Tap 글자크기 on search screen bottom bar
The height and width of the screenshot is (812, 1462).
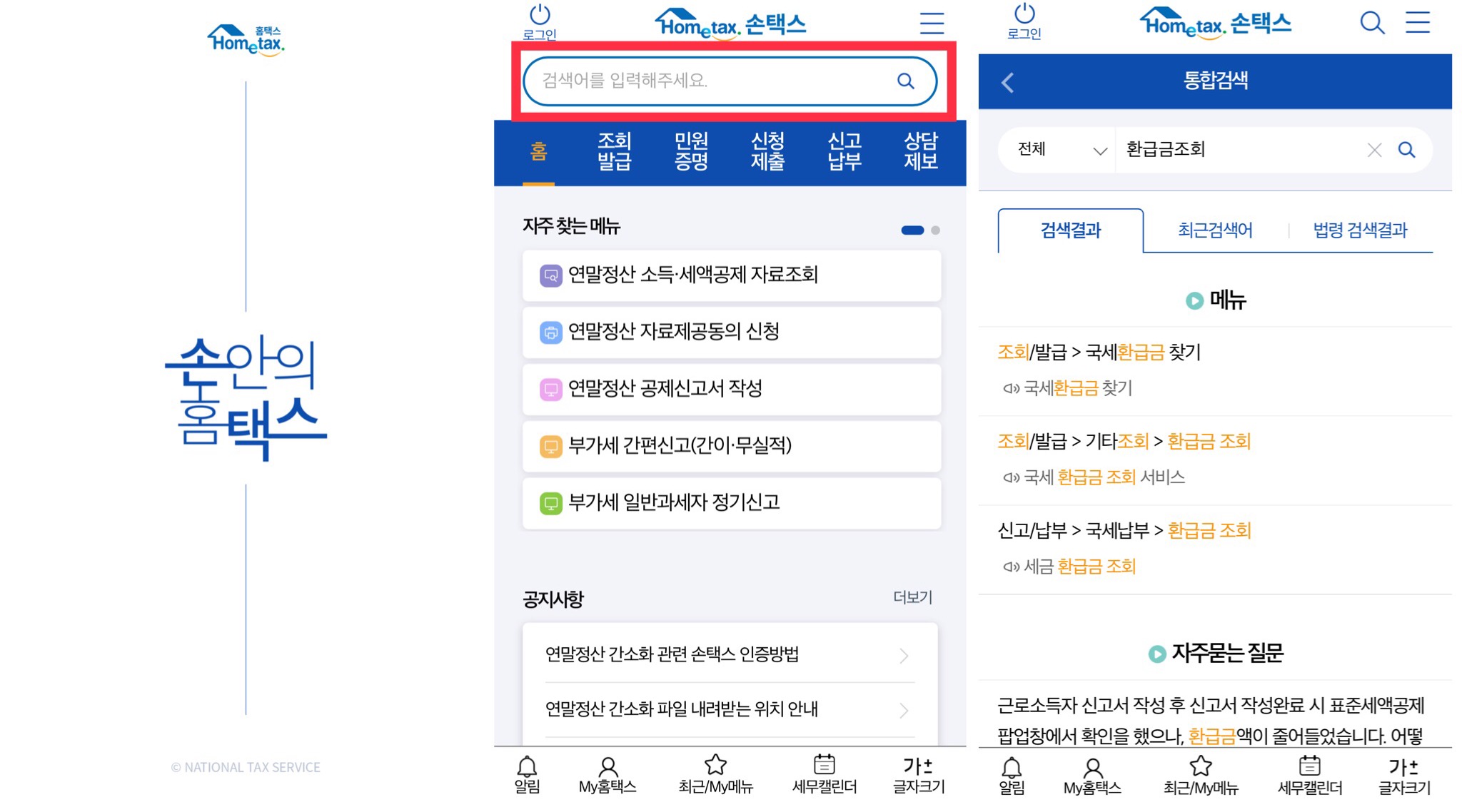click(x=1404, y=777)
